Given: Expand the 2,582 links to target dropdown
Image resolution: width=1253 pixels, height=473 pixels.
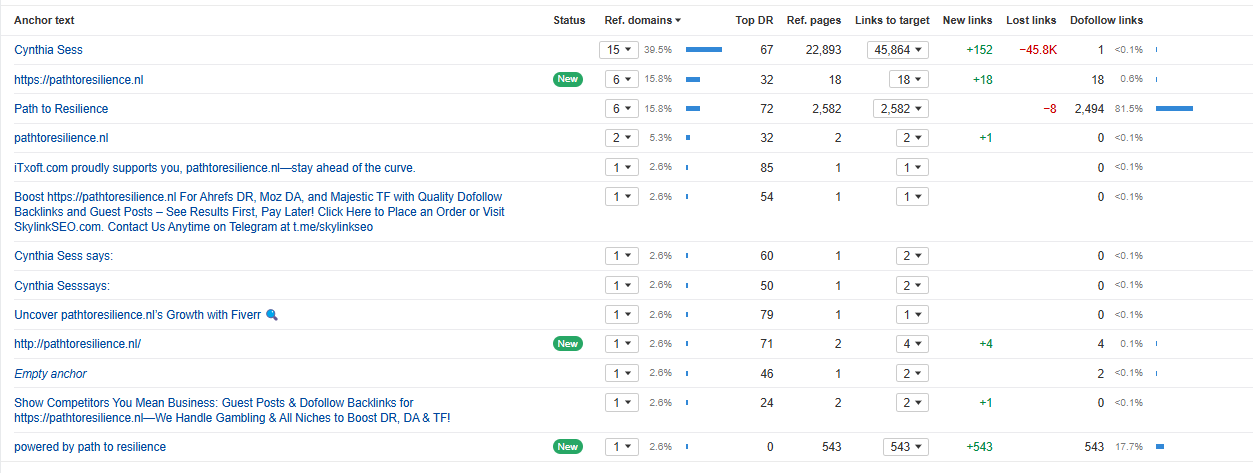Looking at the screenshot, I should (x=900, y=109).
